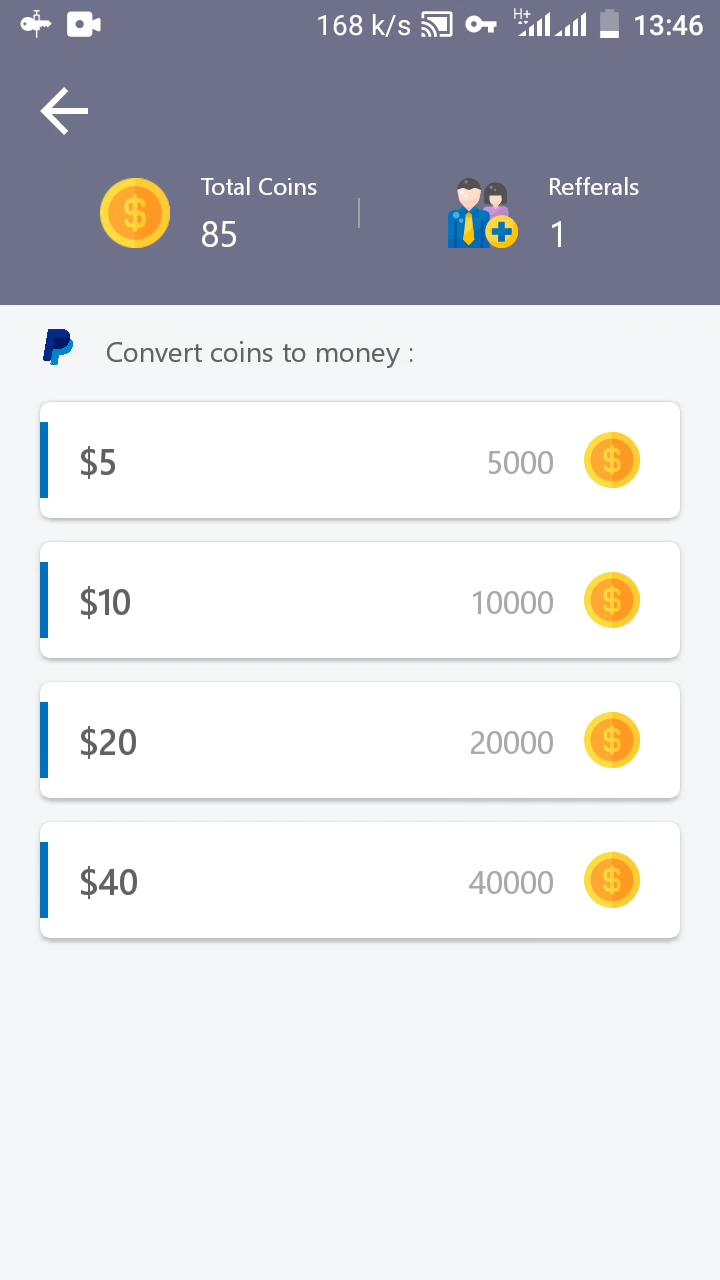Tap the Refferals label
The width and height of the screenshot is (720, 1280).
point(593,187)
